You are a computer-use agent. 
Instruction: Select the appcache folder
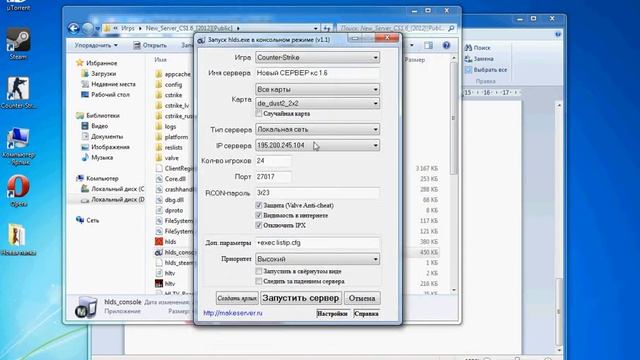point(173,74)
